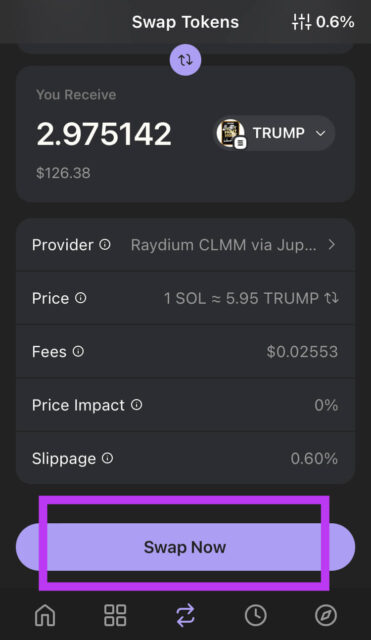Tap the 0.6% slippage value in header

[x=335, y=22]
